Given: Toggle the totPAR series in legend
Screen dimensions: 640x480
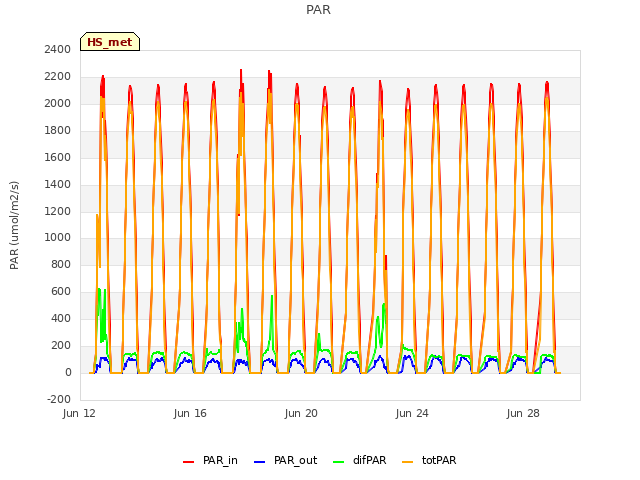Looking at the screenshot, I should tap(429, 460).
